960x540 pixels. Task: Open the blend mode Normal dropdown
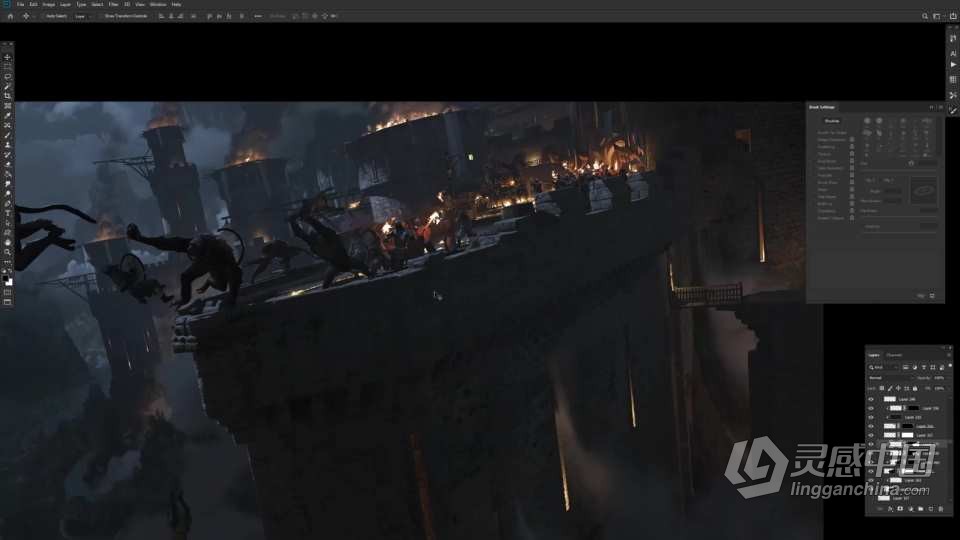tap(891, 378)
